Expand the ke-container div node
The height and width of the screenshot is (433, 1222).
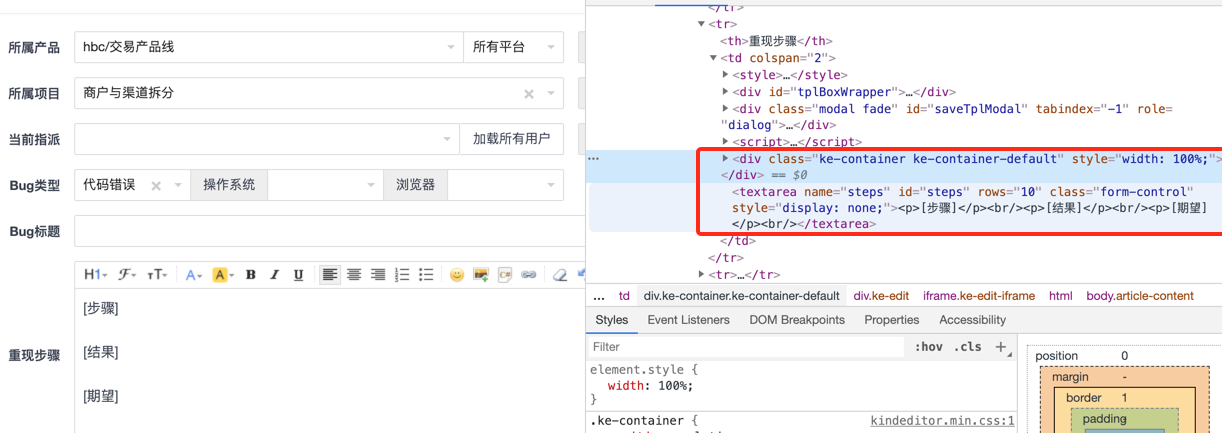coord(726,158)
